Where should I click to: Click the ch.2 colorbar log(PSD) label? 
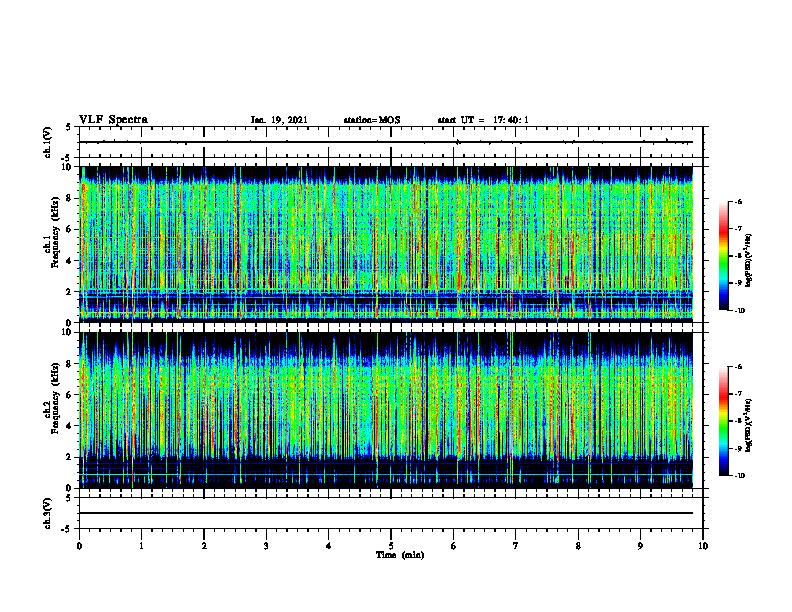click(749, 425)
